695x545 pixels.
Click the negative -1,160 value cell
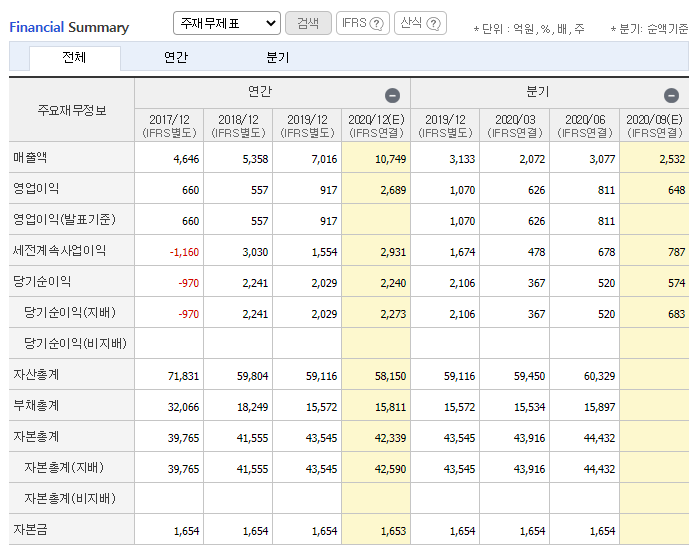click(x=169, y=252)
